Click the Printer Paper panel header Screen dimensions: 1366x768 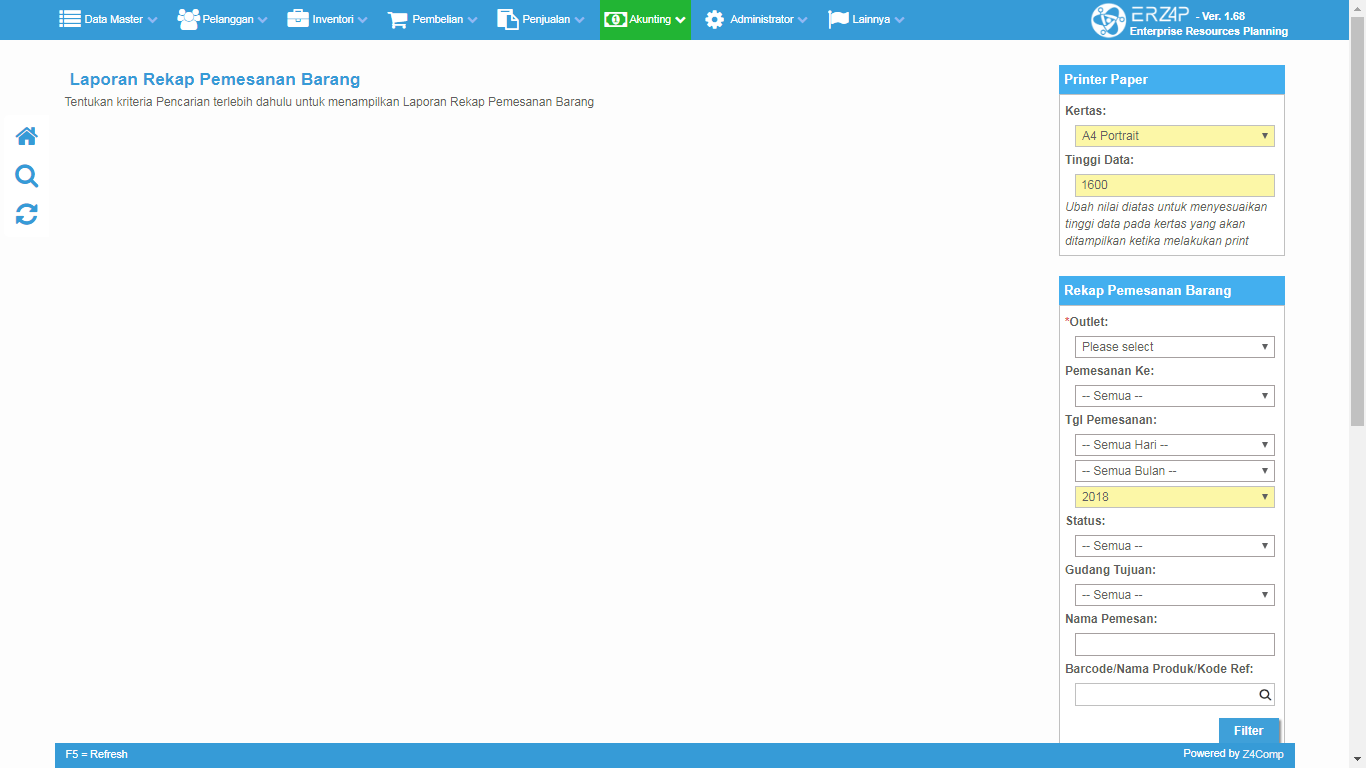pyautogui.click(x=1171, y=80)
